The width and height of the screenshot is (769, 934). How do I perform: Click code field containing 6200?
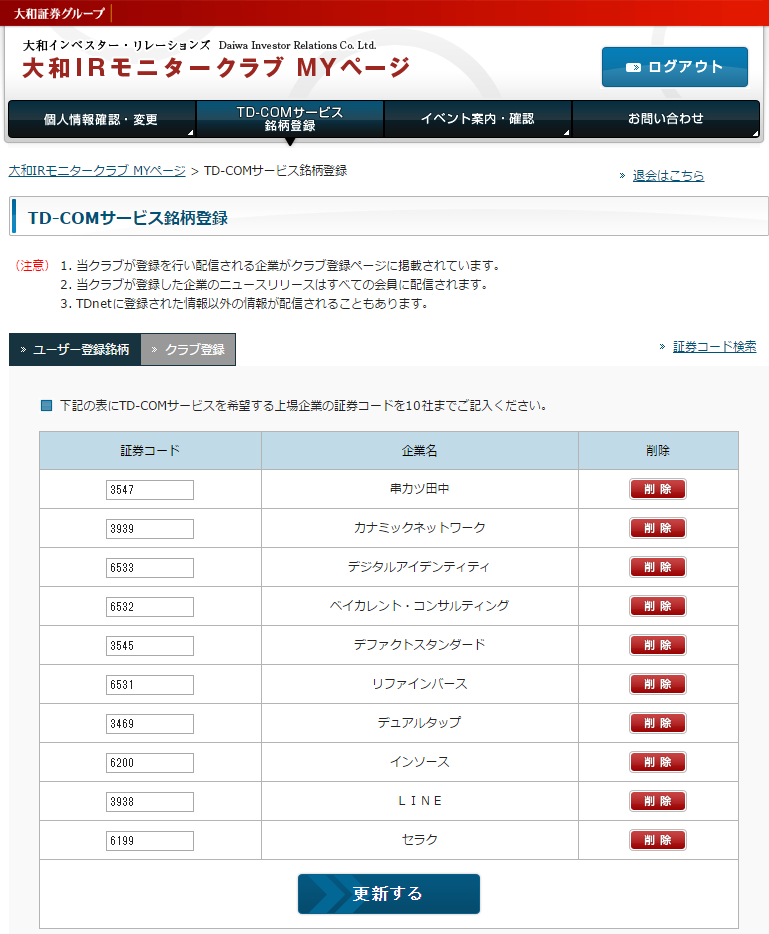click(150, 763)
